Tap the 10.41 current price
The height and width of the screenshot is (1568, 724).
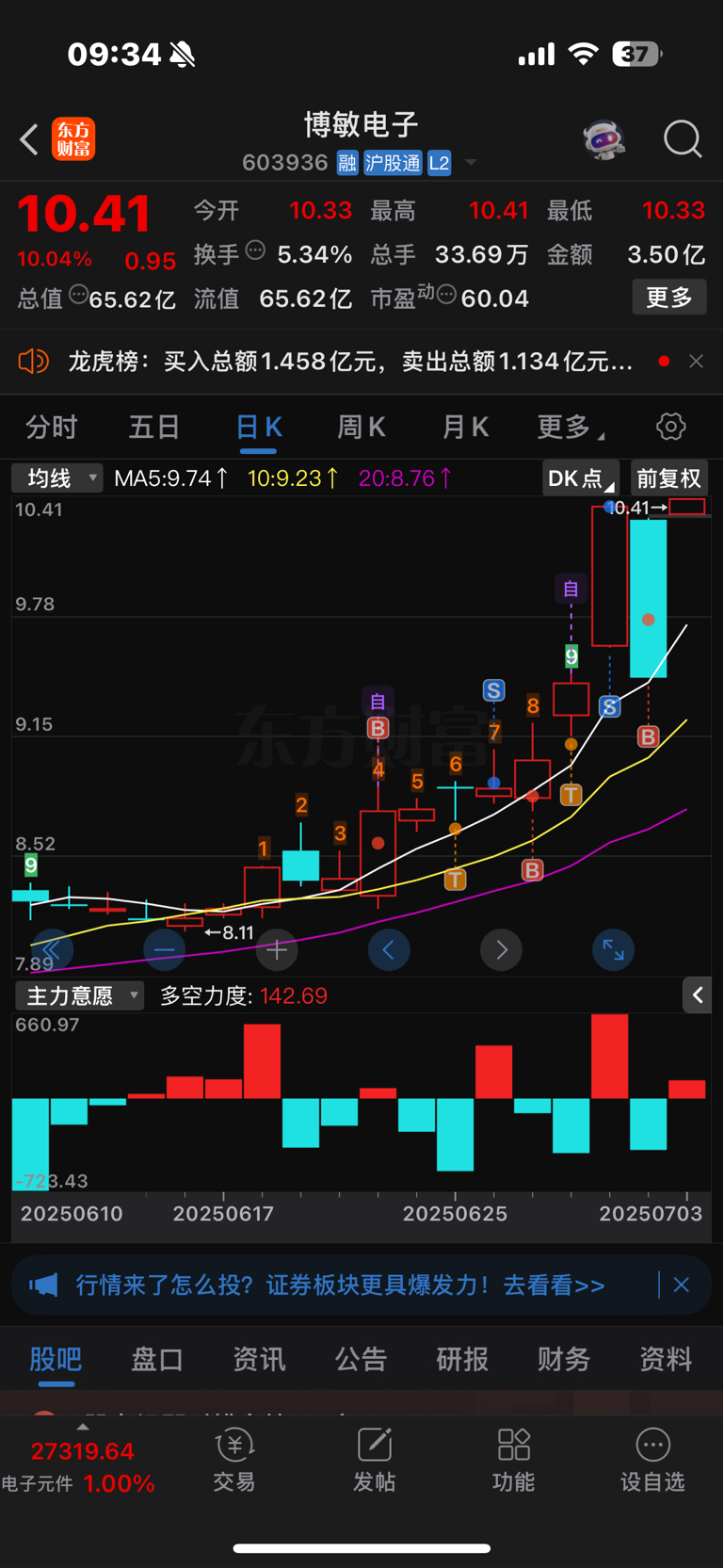84,214
